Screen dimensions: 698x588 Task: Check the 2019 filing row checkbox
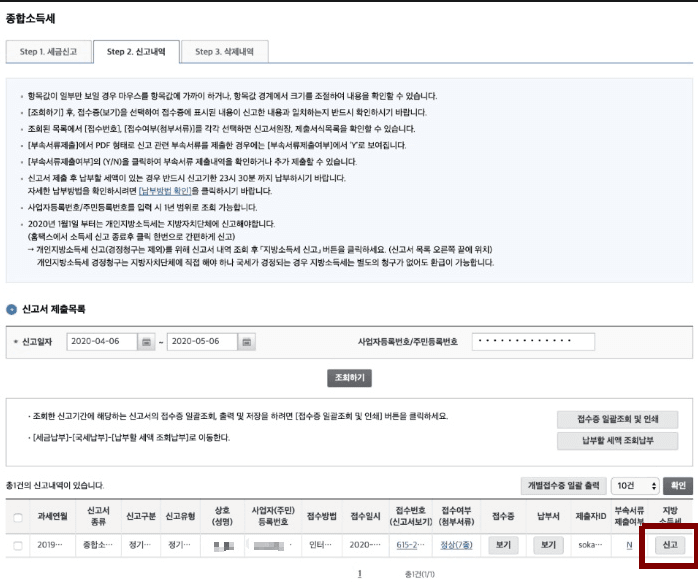click(x=18, y=545)
